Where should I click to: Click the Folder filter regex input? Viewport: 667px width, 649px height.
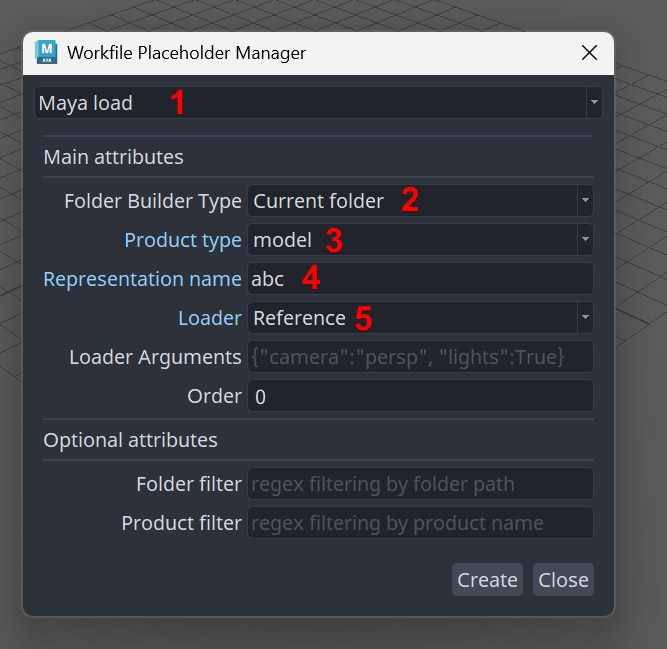tap(420, 484)
